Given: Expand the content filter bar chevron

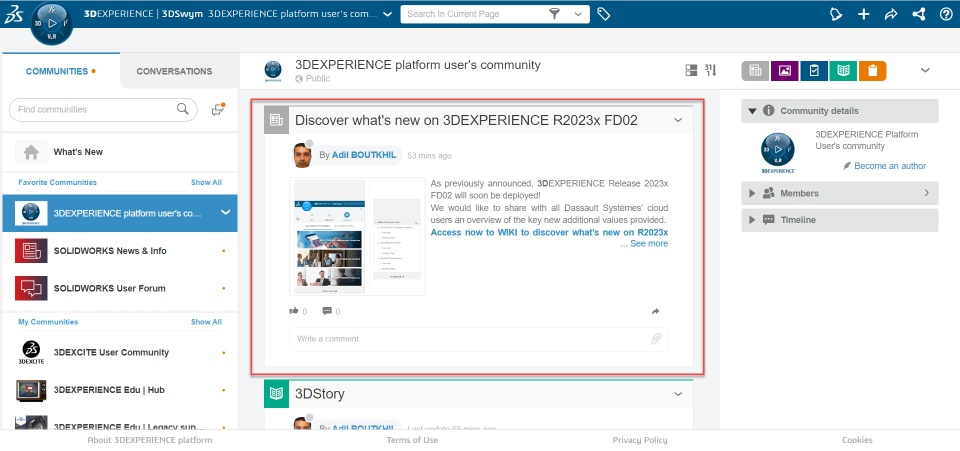Looking at the screenshot, I should click(x=925, y=70).
